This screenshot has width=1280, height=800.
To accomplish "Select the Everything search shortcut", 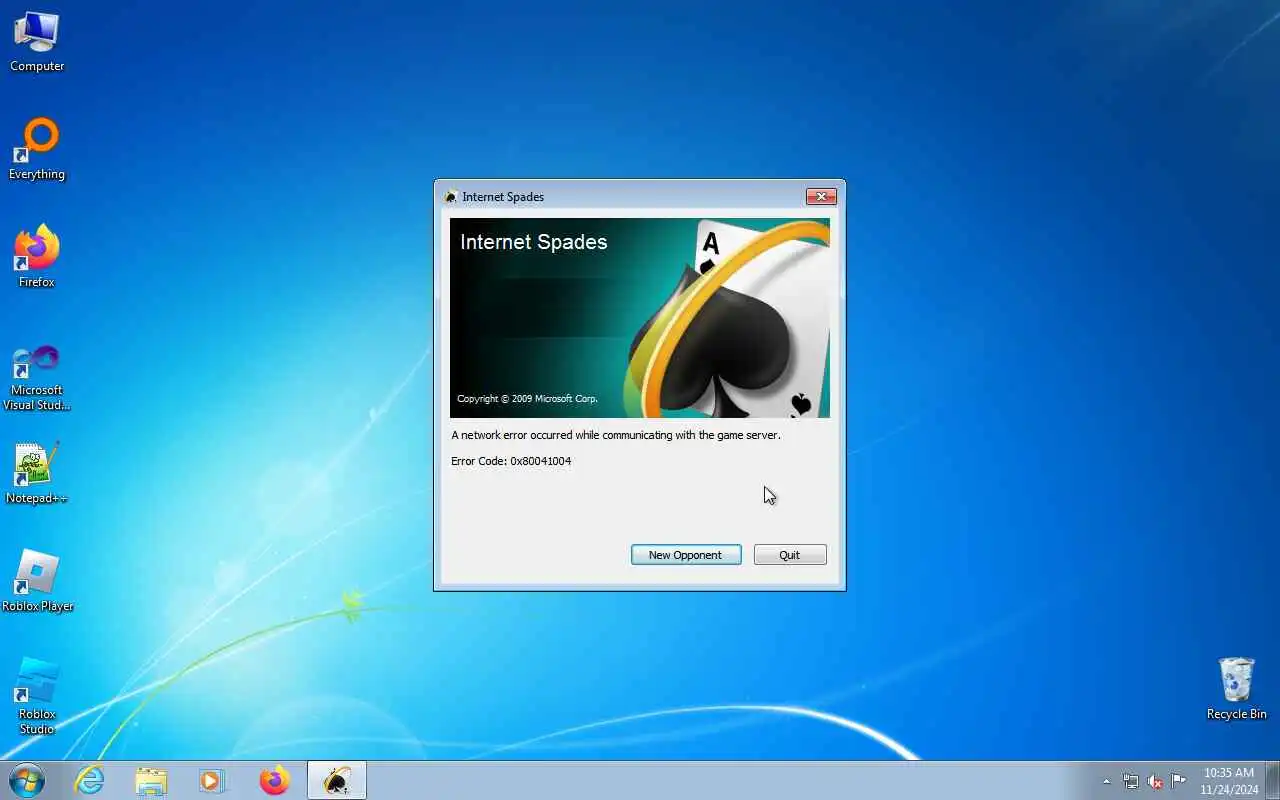I will pyautogui.click(x=37, y=150).
